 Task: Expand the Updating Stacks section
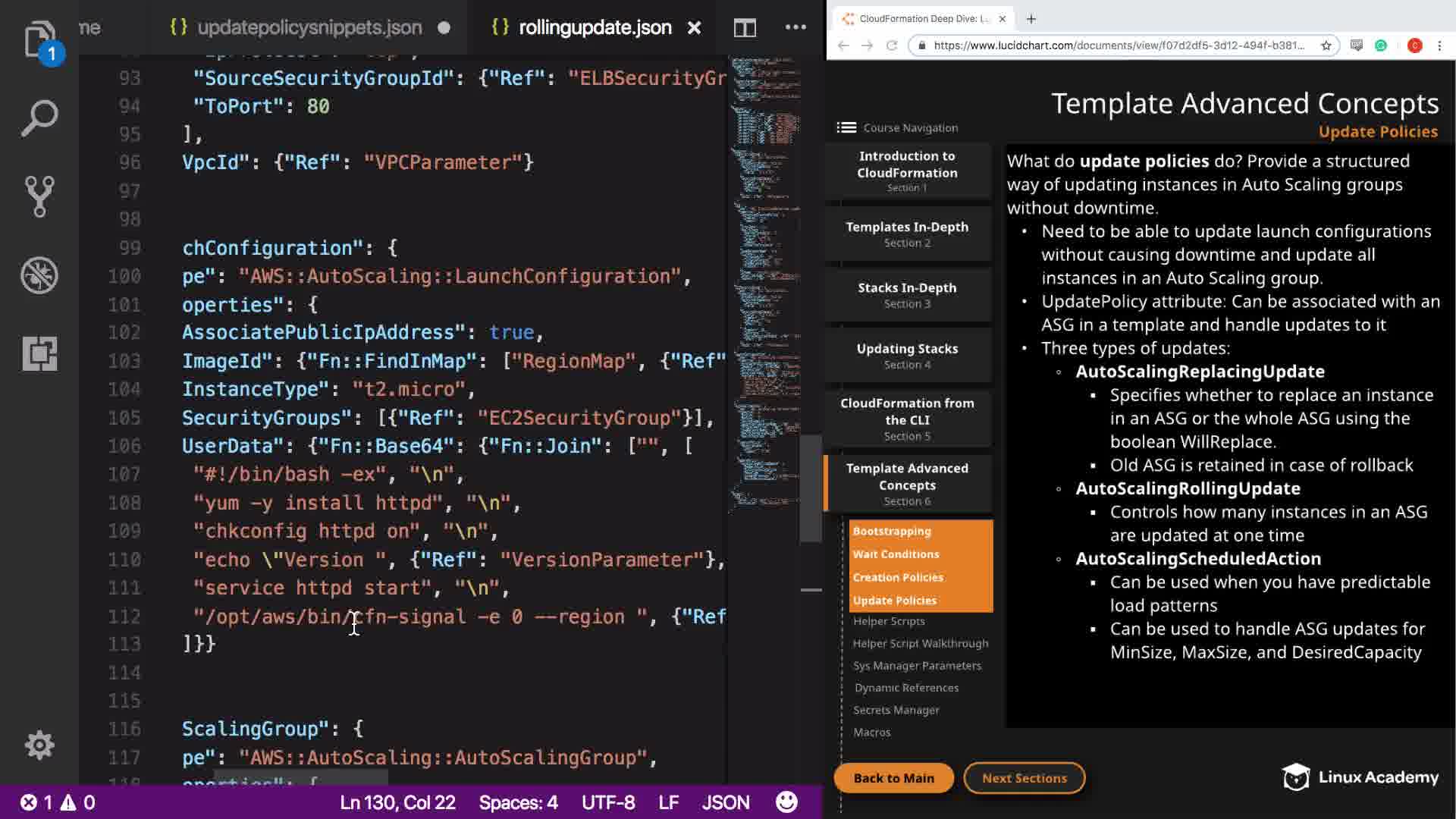[x=907, y=356]
